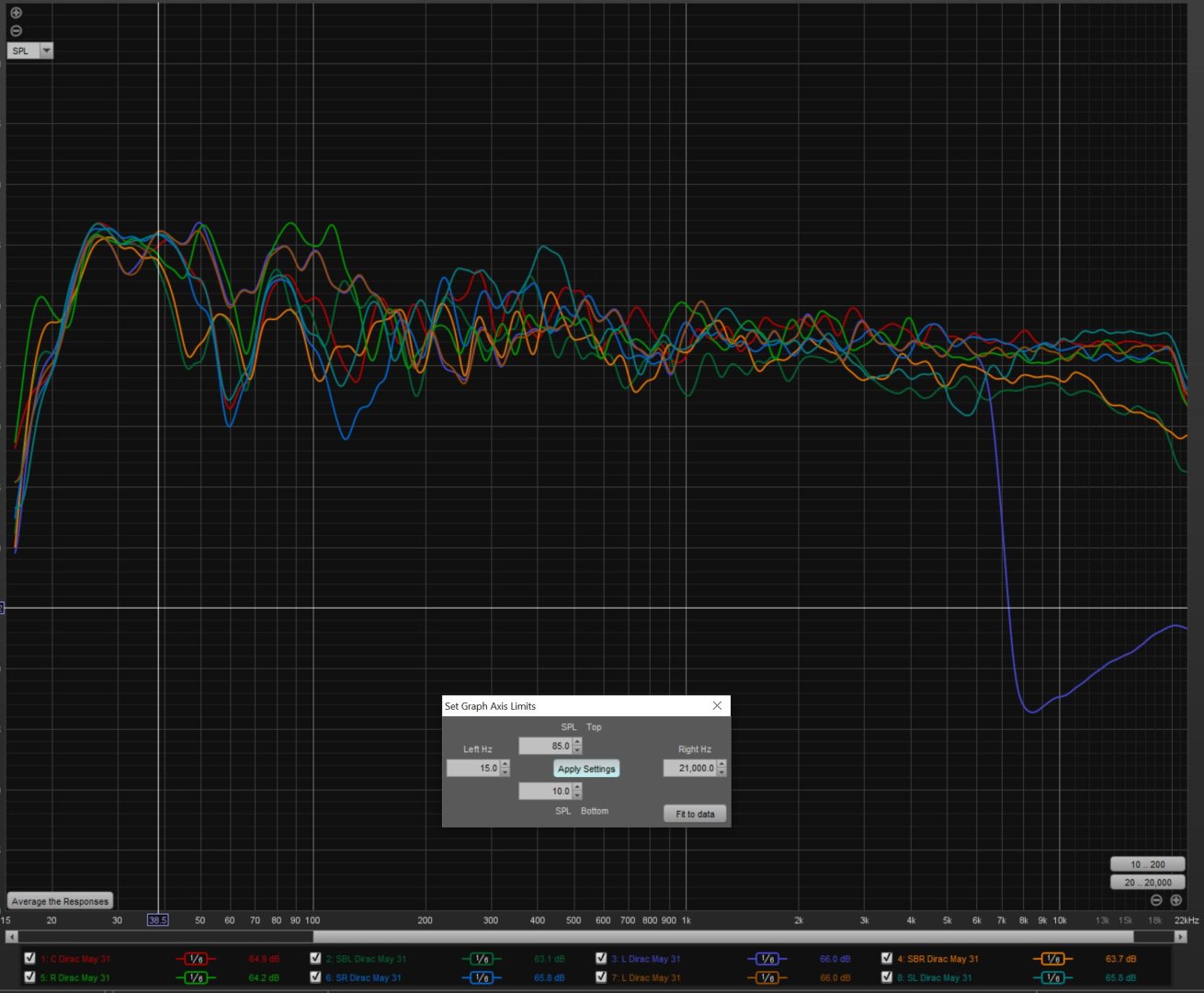
Task: Open smoothing icon for 5: R Dirac trace
Action: coord(195,977)
